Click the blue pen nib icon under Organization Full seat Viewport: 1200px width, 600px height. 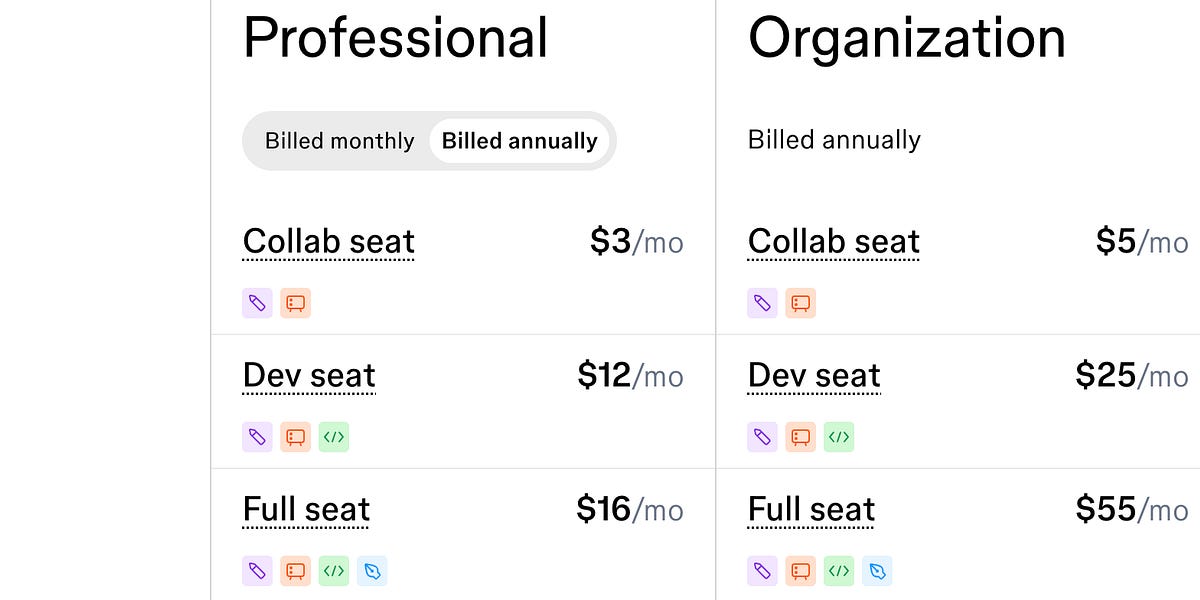[877, 571]
